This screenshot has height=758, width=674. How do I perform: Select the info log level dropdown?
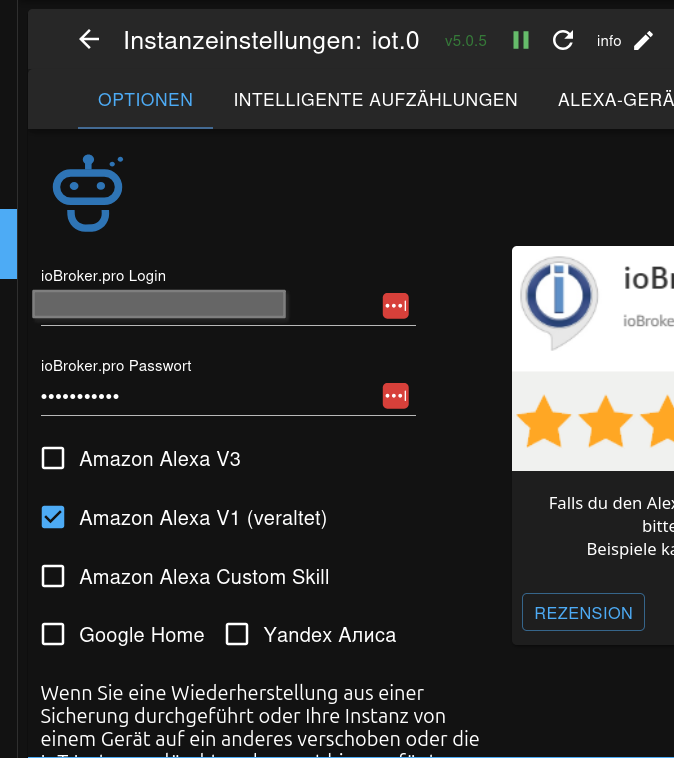click(x=609, y=41)
